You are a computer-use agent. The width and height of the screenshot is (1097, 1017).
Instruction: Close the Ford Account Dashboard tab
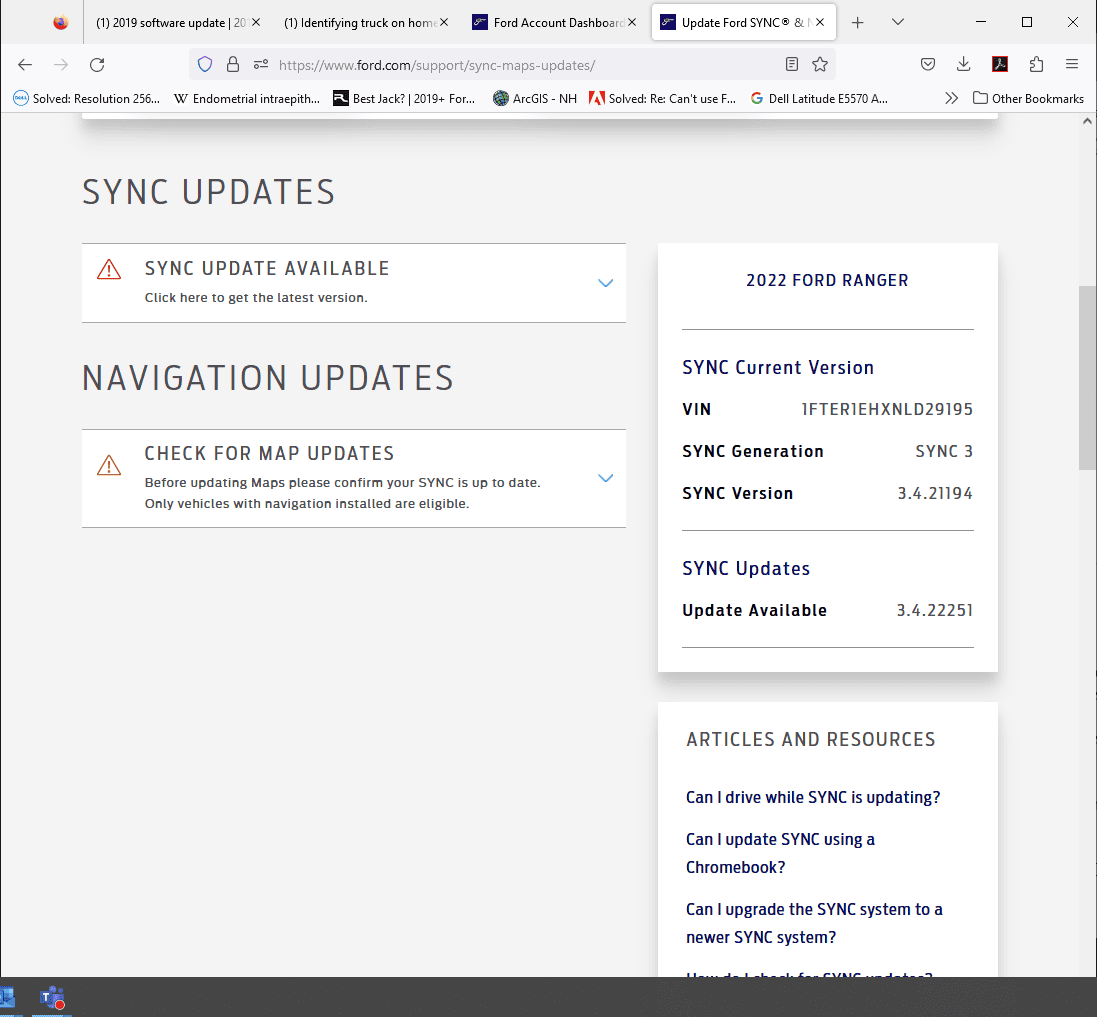click(632, 23)
